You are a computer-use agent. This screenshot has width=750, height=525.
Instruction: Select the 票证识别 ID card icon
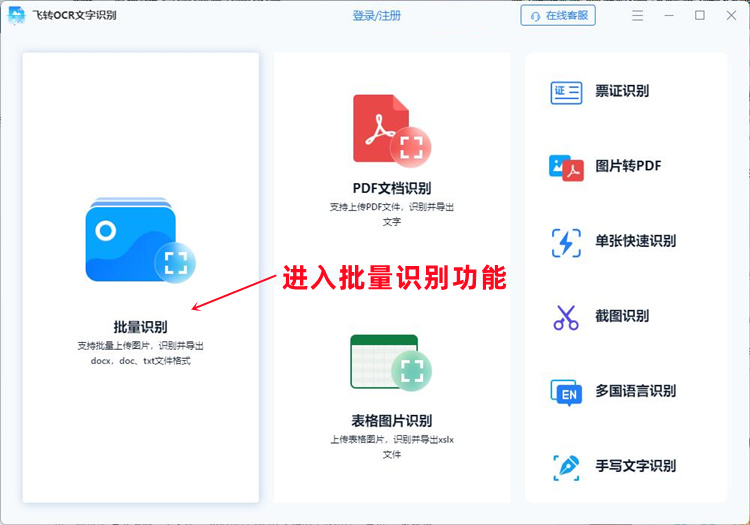[x=566, y=92]
